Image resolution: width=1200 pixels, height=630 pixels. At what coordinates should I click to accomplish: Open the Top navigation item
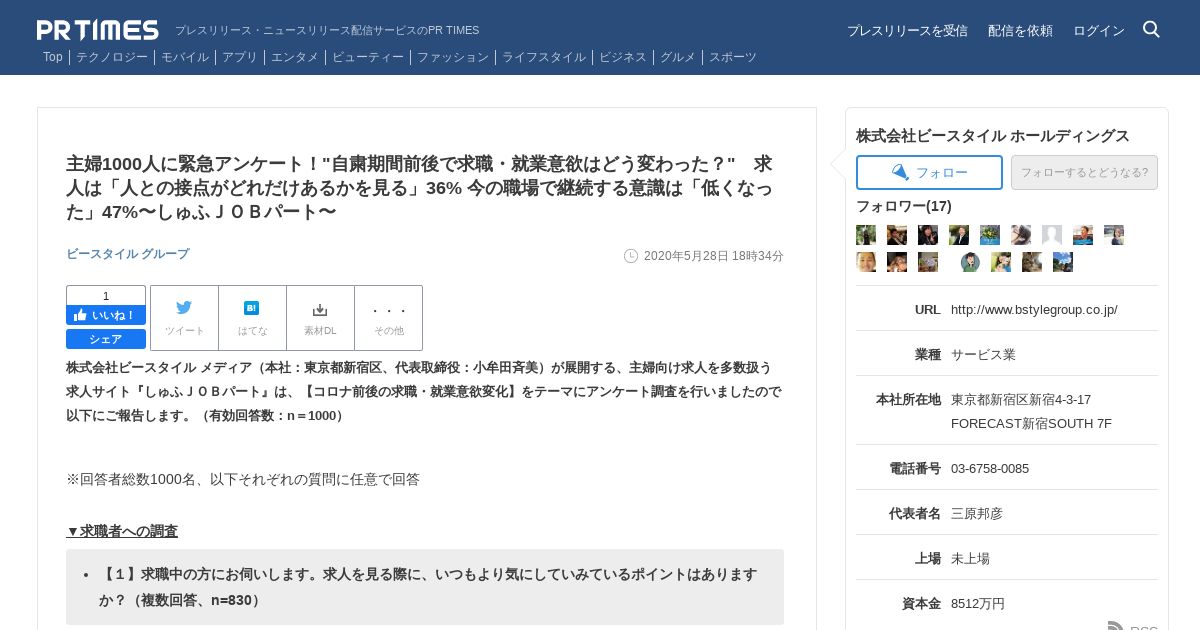[x=53, y=57]
